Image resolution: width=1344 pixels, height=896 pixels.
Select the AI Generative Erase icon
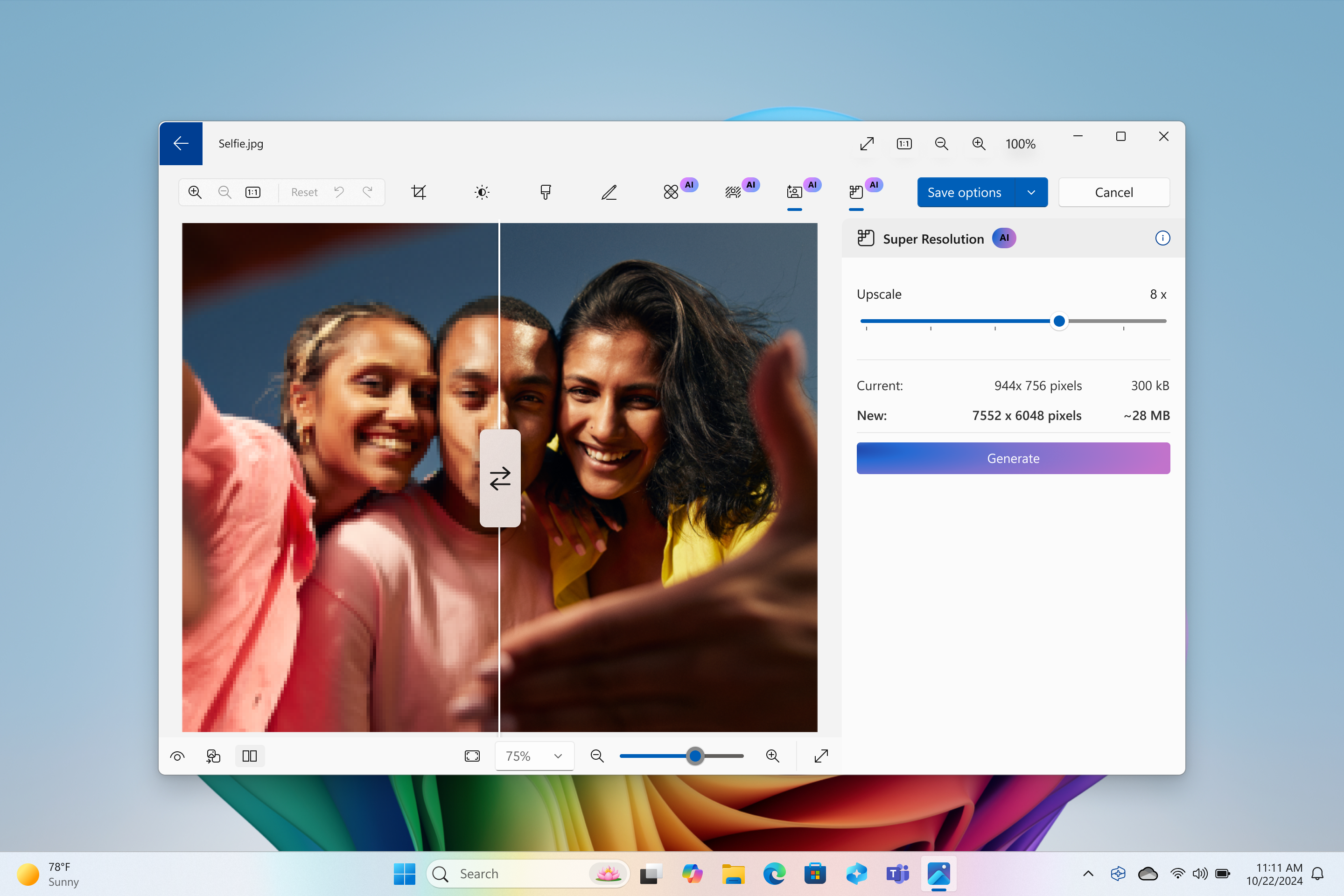[x=670, y=191]
